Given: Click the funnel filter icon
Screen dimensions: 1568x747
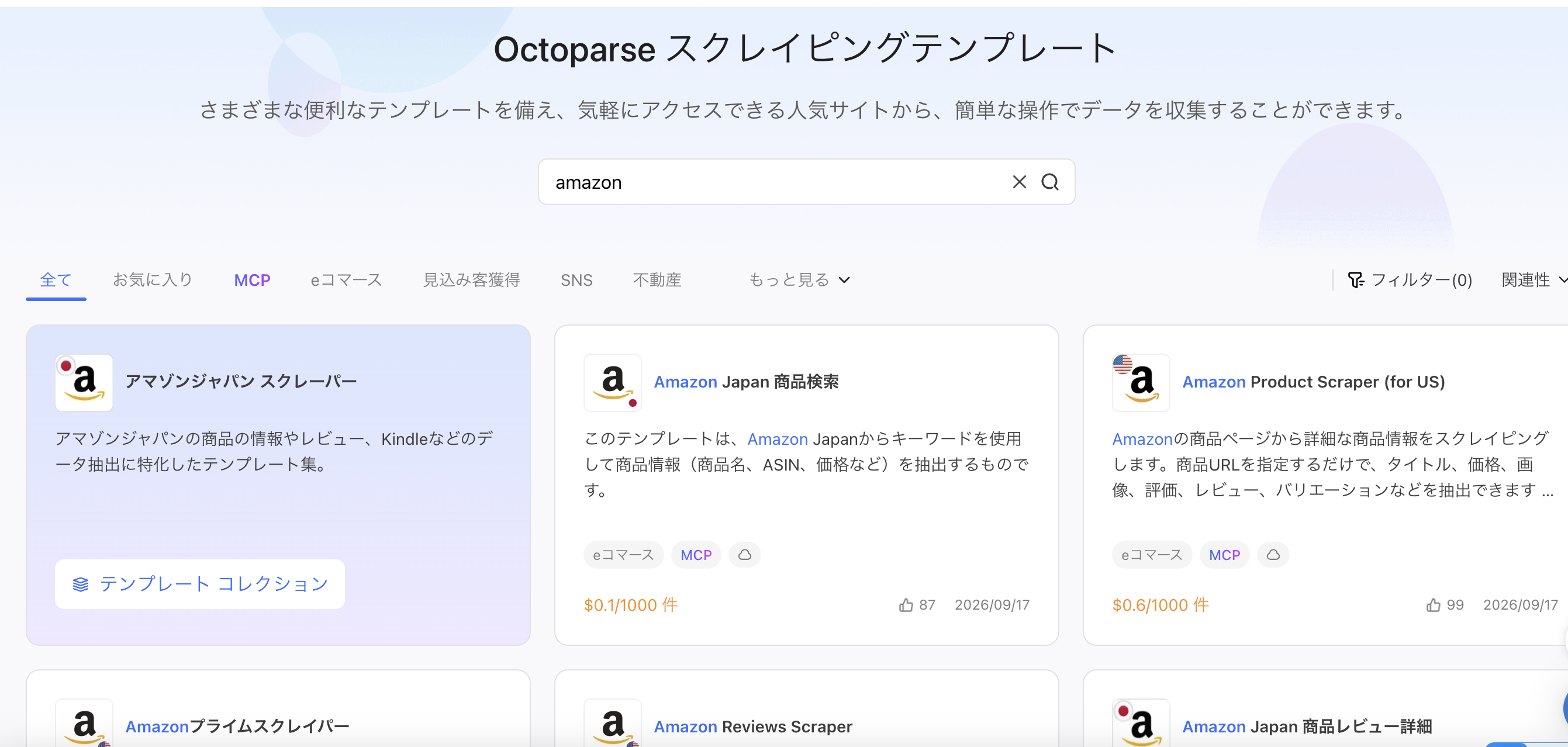Looking at the screenshot, I should 1356,280.
